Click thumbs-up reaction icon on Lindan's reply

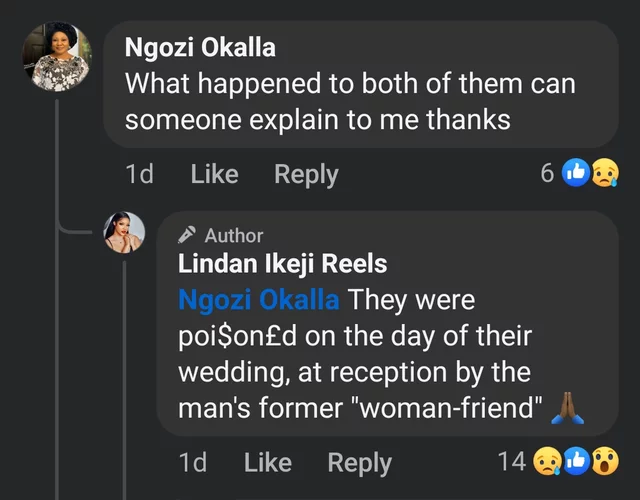[x=575, y=461]
